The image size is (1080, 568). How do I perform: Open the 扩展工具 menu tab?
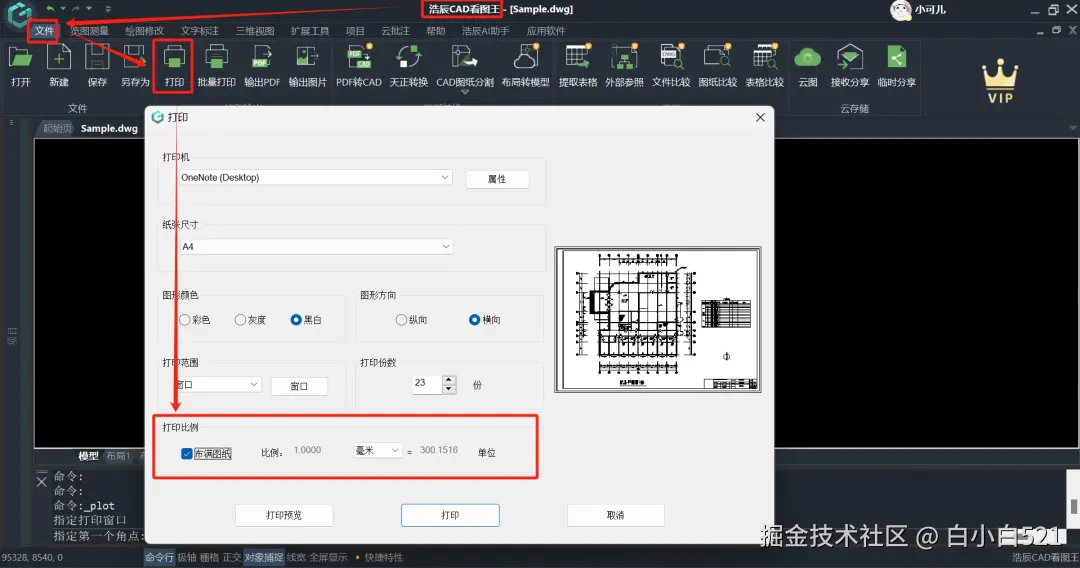coord(309,31)
